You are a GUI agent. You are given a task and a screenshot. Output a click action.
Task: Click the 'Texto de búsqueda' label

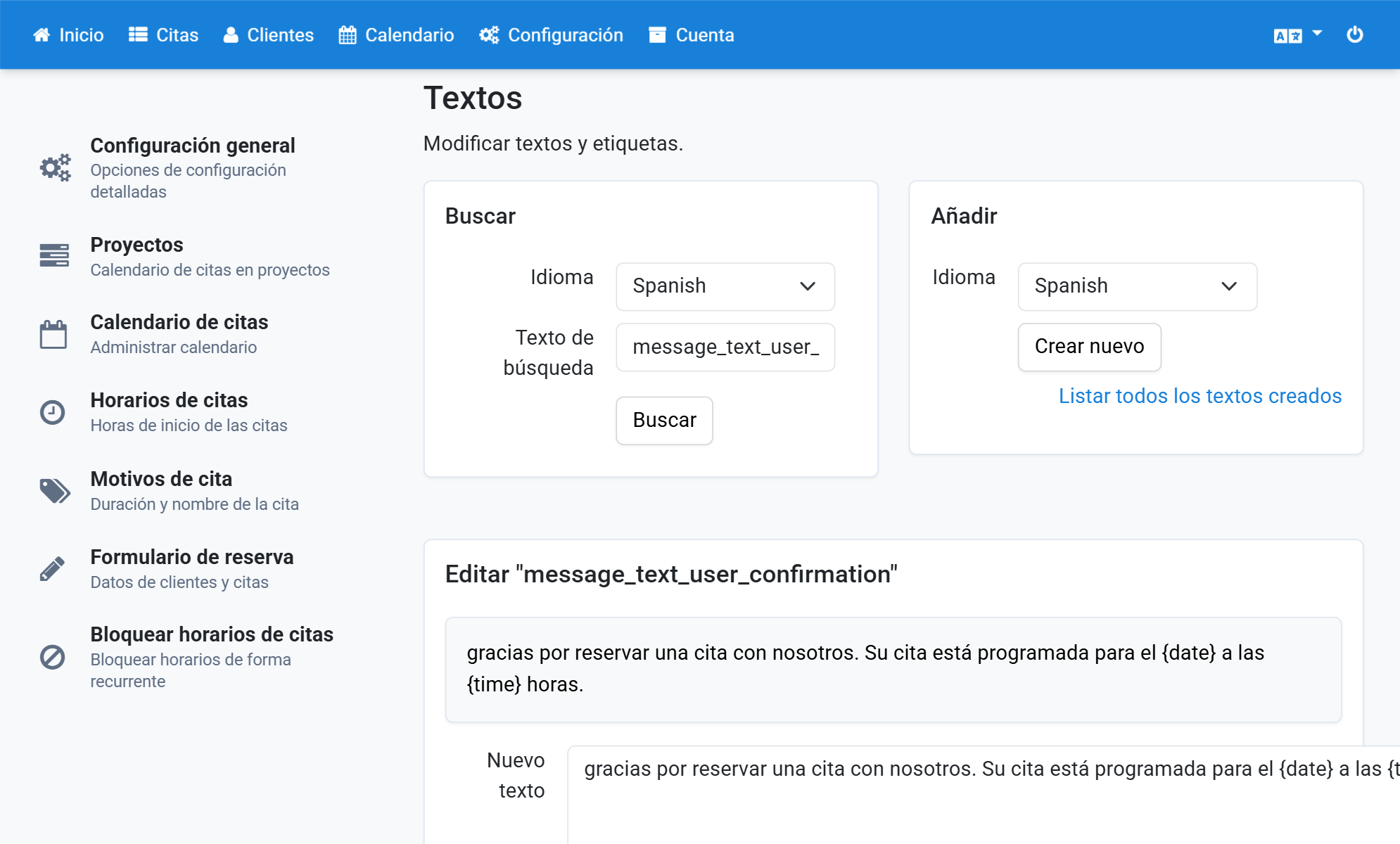(548, 352)
